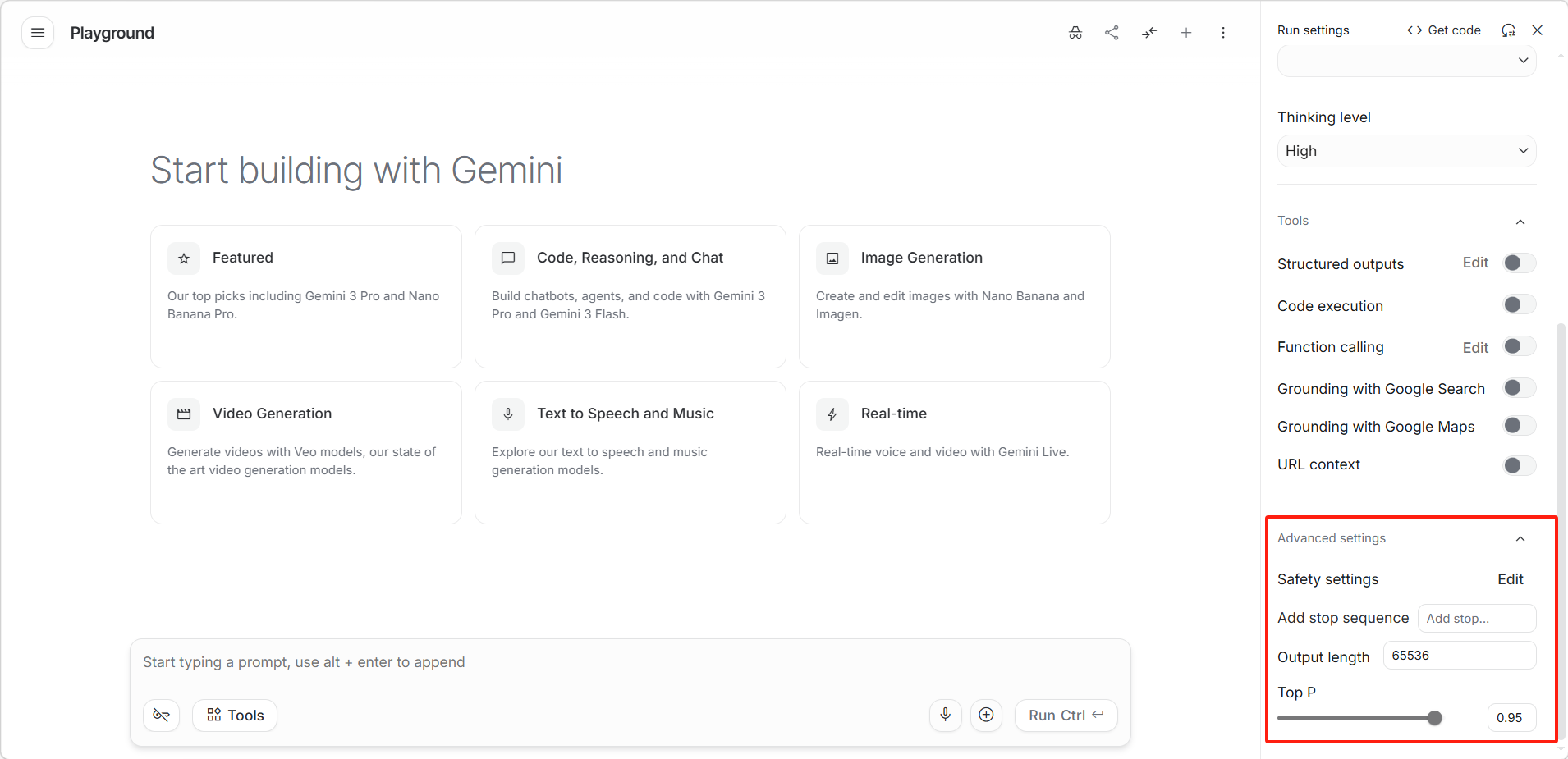The image size is (1568, 759).
Task: Open Text to Speech and Music card
Action: coord(630,453)
